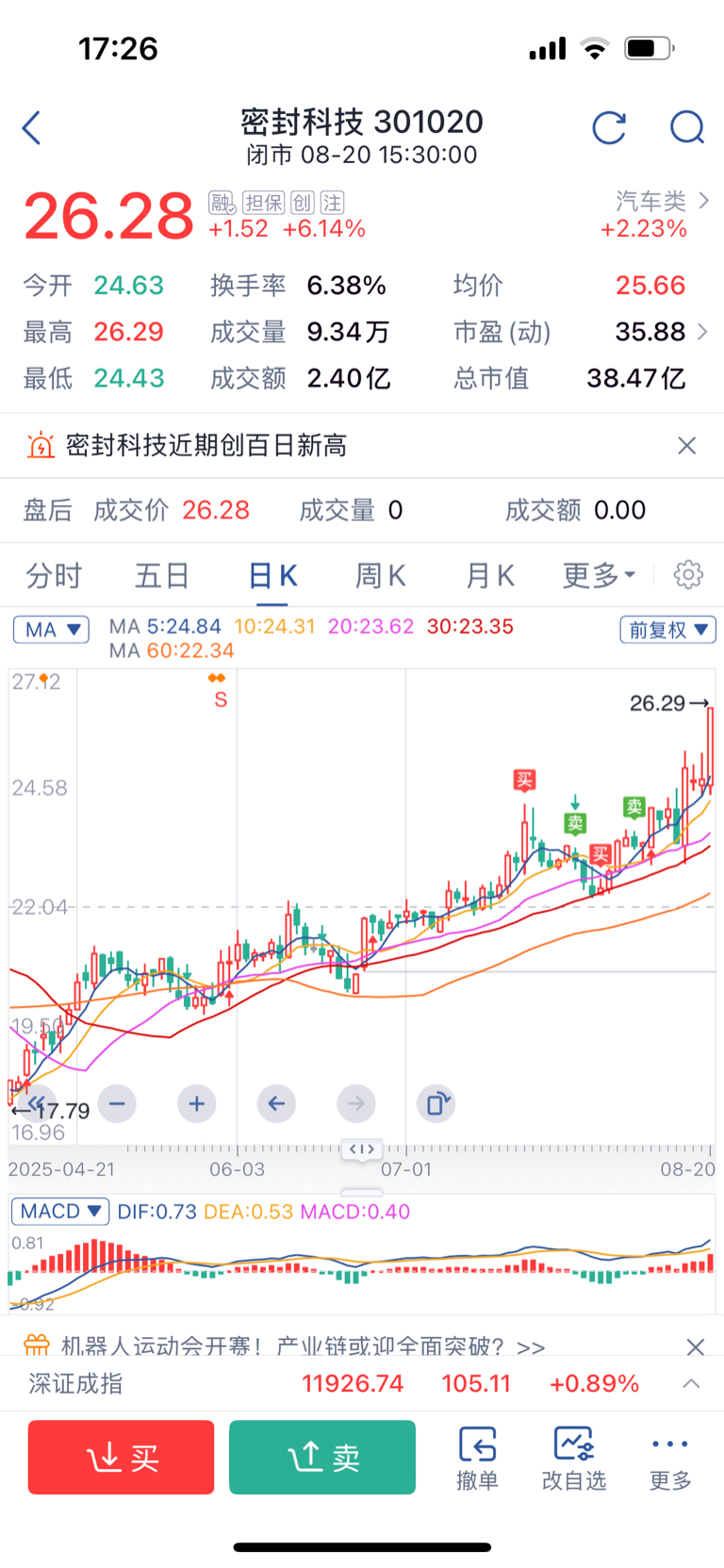The height and width of the screenshot is (1568, 724).
Task: Expand the 更多 chart period menu
Action: click(x=600, y=575)
